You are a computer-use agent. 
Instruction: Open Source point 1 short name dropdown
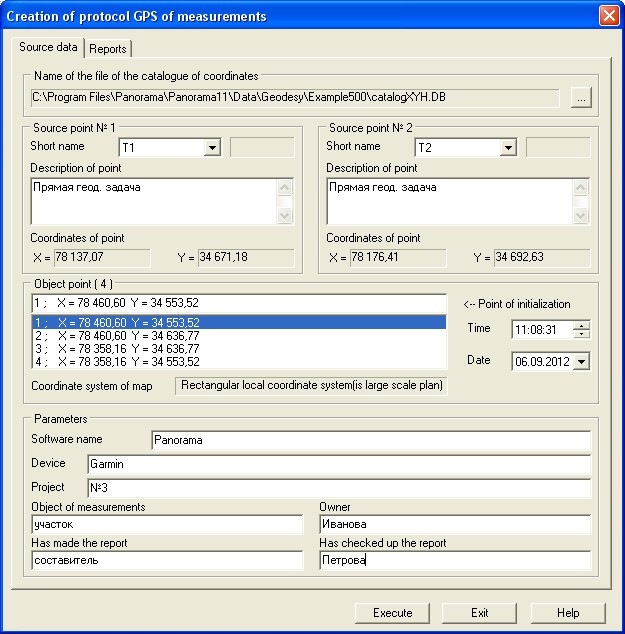click(211, 148)
